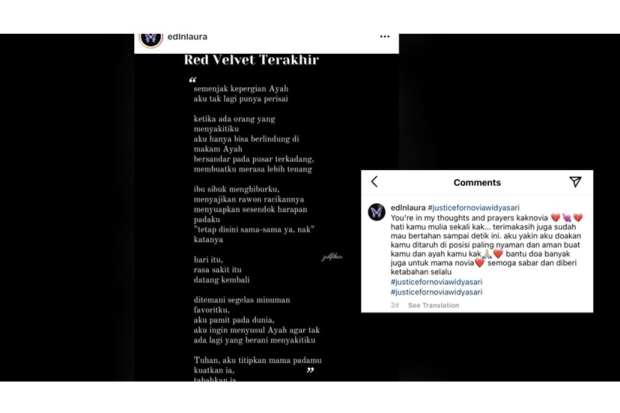Screen dimensions: 620x413
Task: Click the opening quotation mark on the poem
Action: (x=192, y=80)
